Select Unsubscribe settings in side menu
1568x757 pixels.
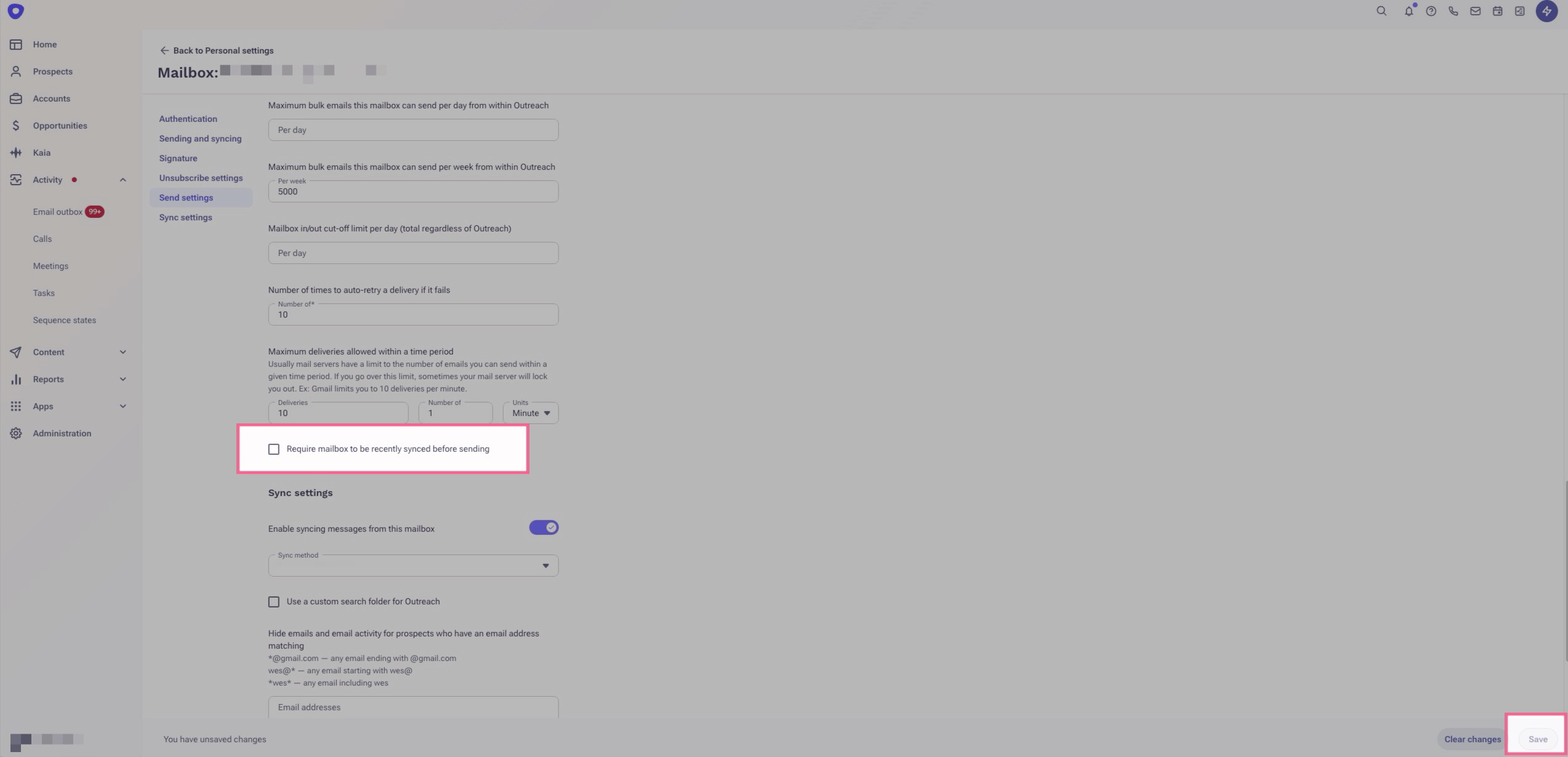201,178
